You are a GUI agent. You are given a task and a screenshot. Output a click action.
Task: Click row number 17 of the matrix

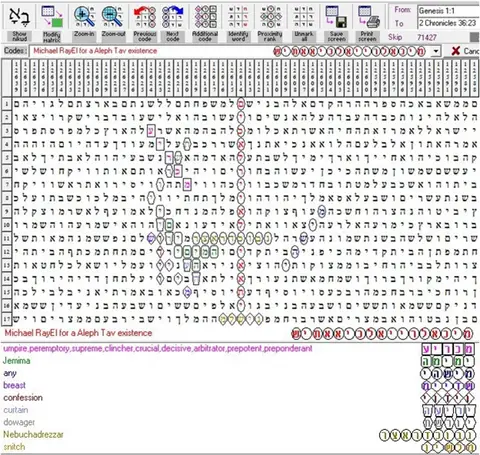coord(6,319)
